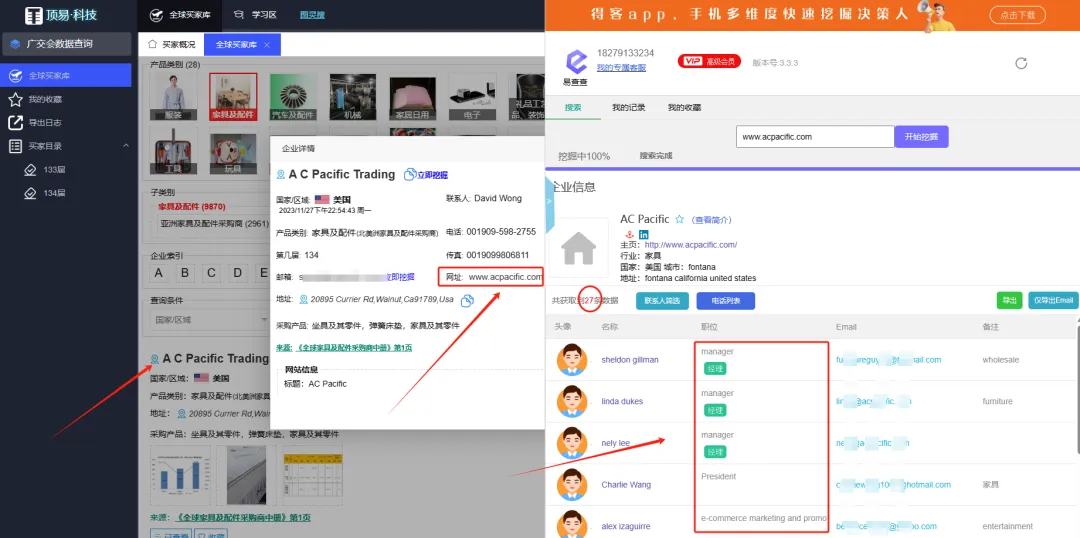
Task: Click the 立即挖掘 link in the 邮箱 row
Action: [x=401, y=277]
